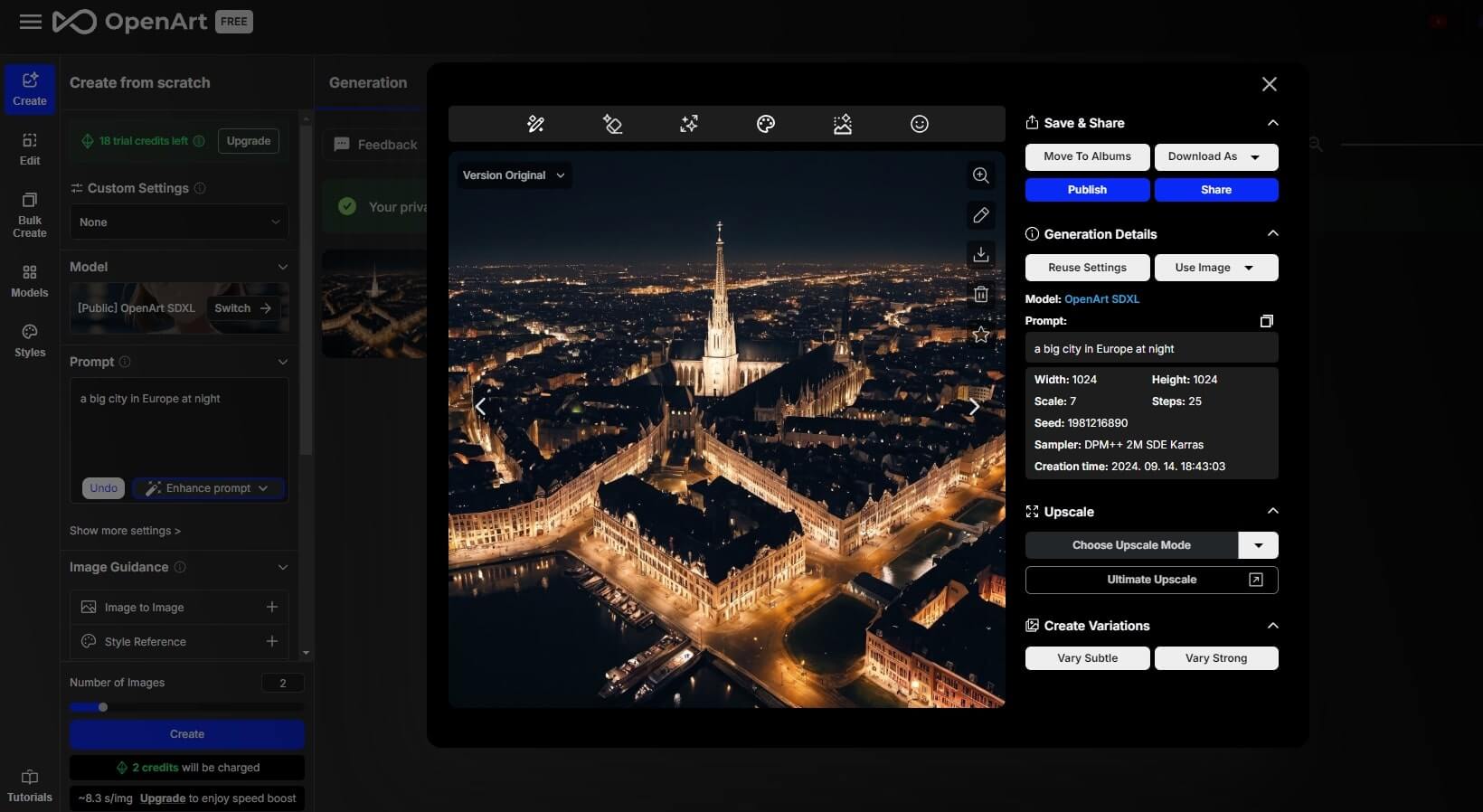This screenshot has height=812, width=1483.
Task: Adjust the Number of Images slider
Action: pos(103,707)
